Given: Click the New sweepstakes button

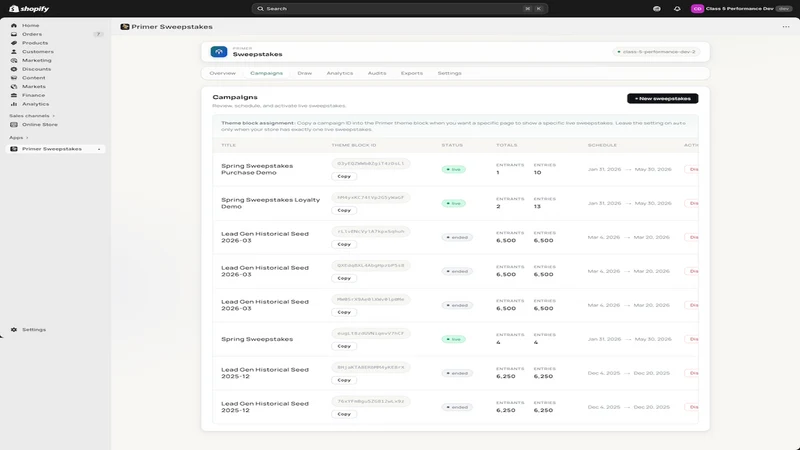Looking at the screenshot, I should coord(662,98).
